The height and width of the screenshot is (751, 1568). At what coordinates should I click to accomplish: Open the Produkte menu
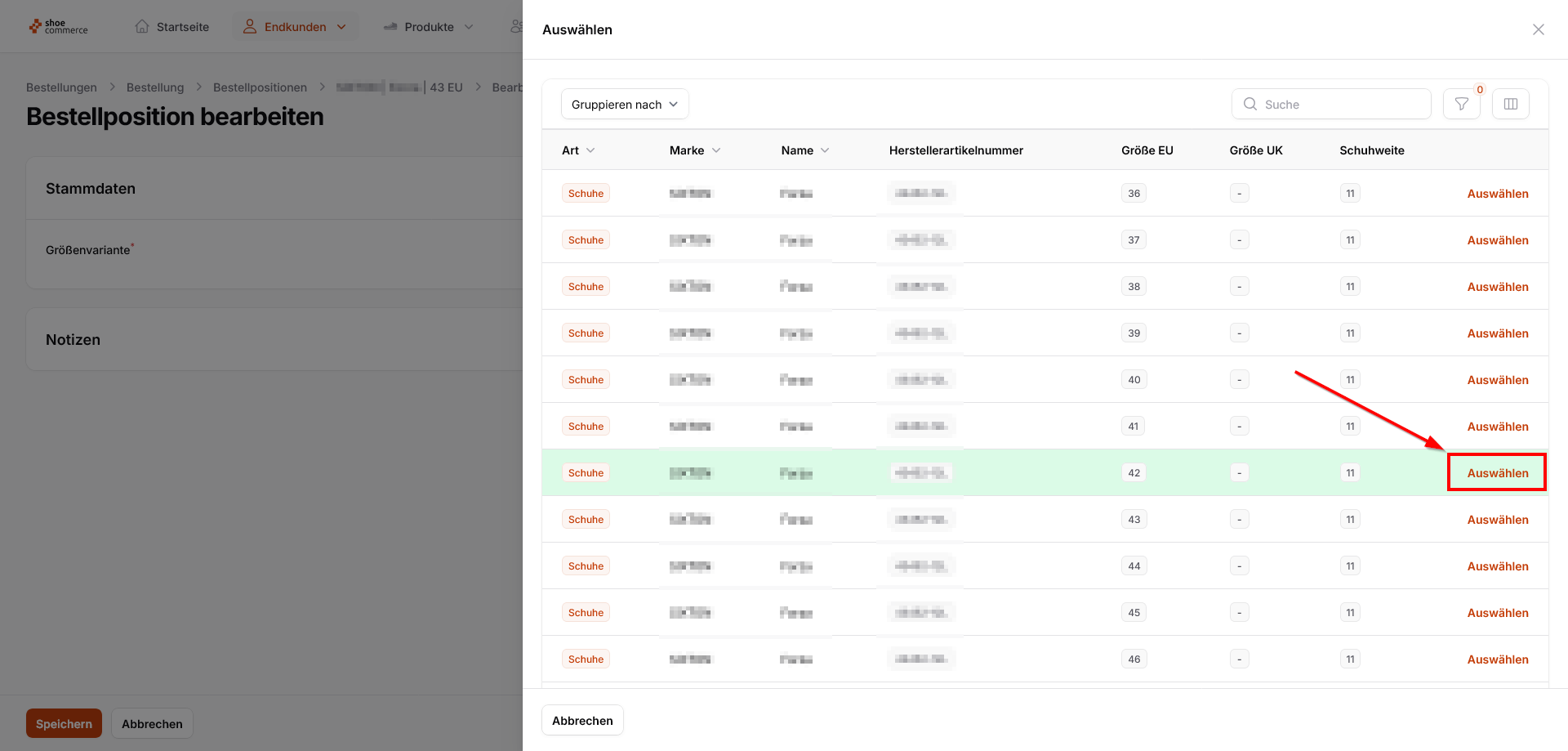coord(430,27)
